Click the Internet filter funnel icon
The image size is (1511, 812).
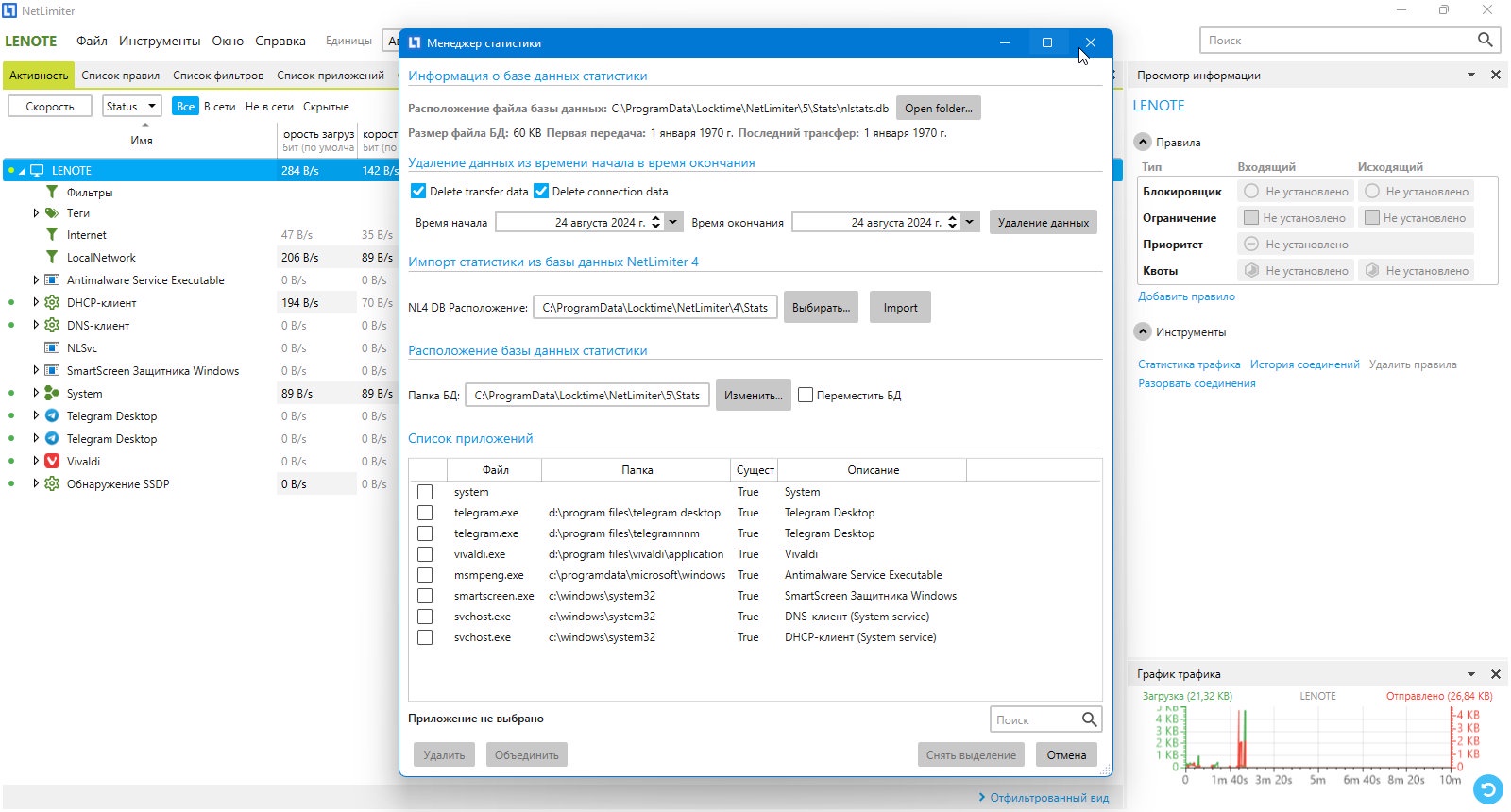pos(52,234)
